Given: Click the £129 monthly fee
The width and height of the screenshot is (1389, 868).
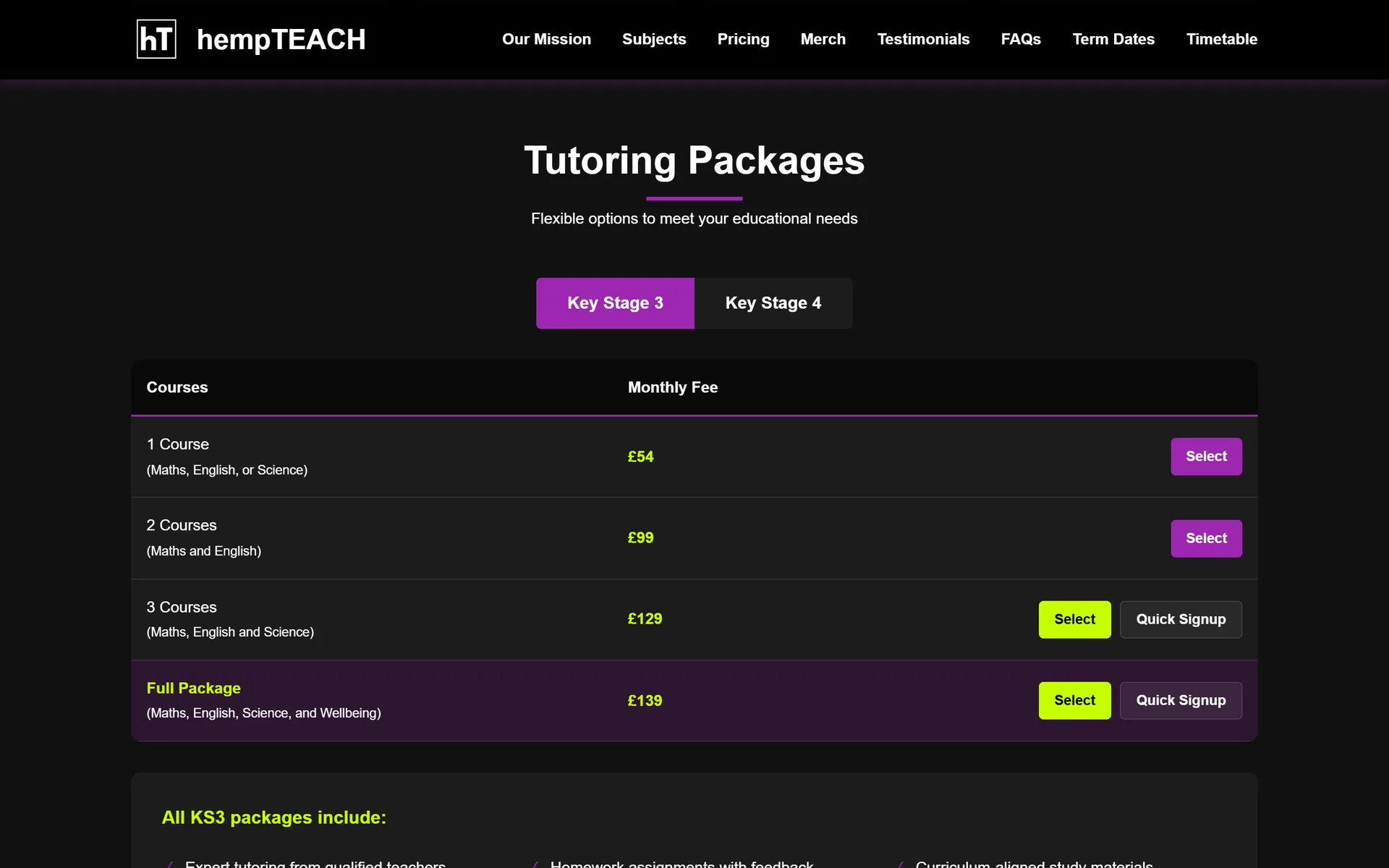Looking at the screenshot, I should 645,618.
